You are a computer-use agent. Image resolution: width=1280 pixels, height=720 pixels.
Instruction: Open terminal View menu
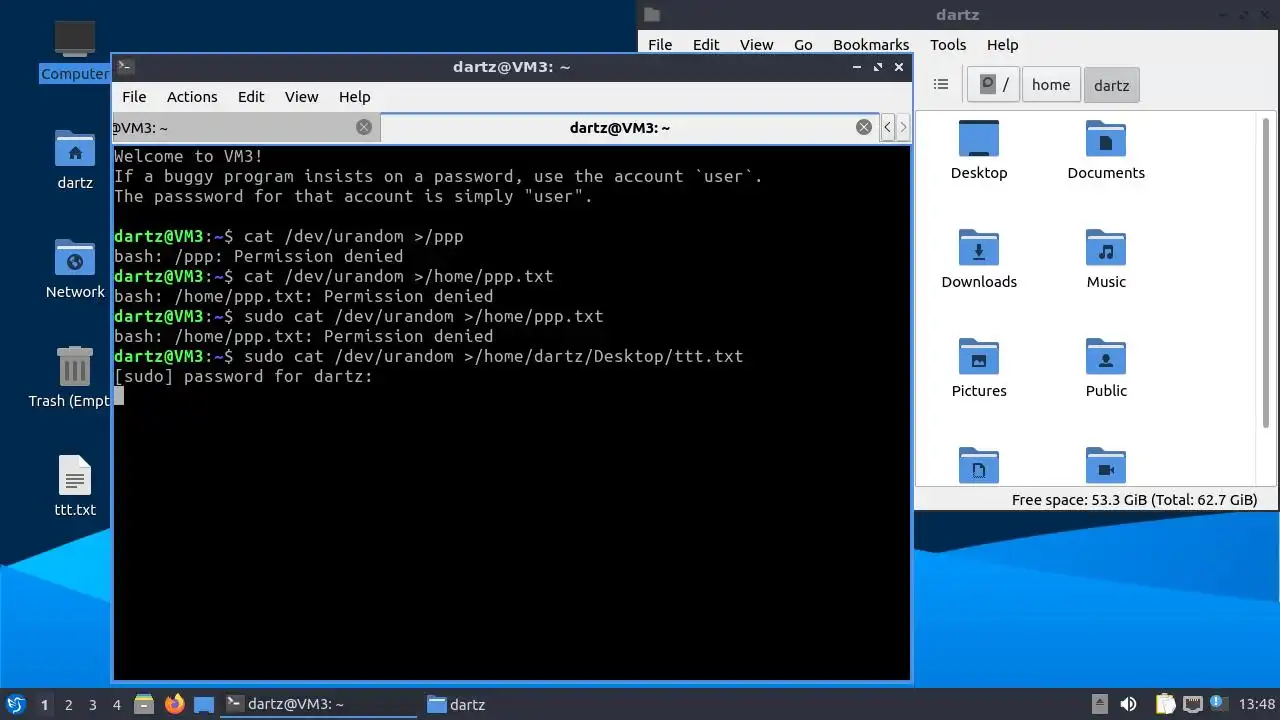[x=301, y=97]
